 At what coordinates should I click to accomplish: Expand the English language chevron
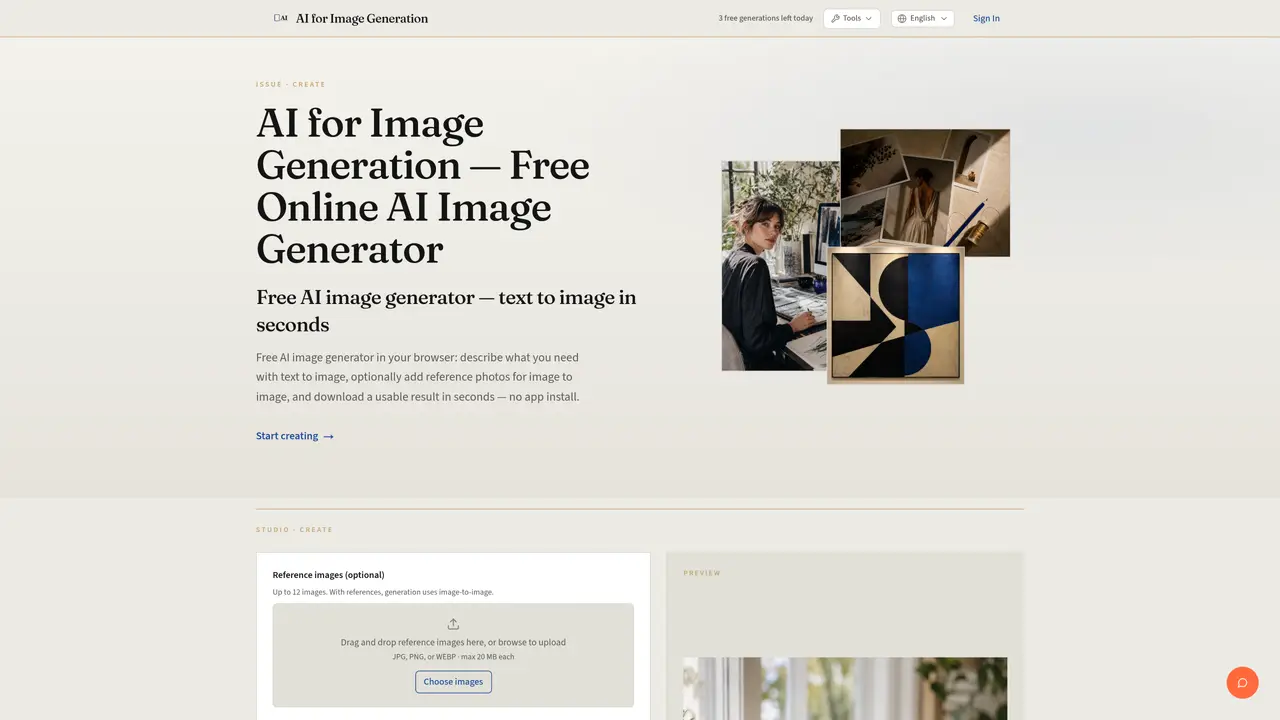(x=943, y=18)
